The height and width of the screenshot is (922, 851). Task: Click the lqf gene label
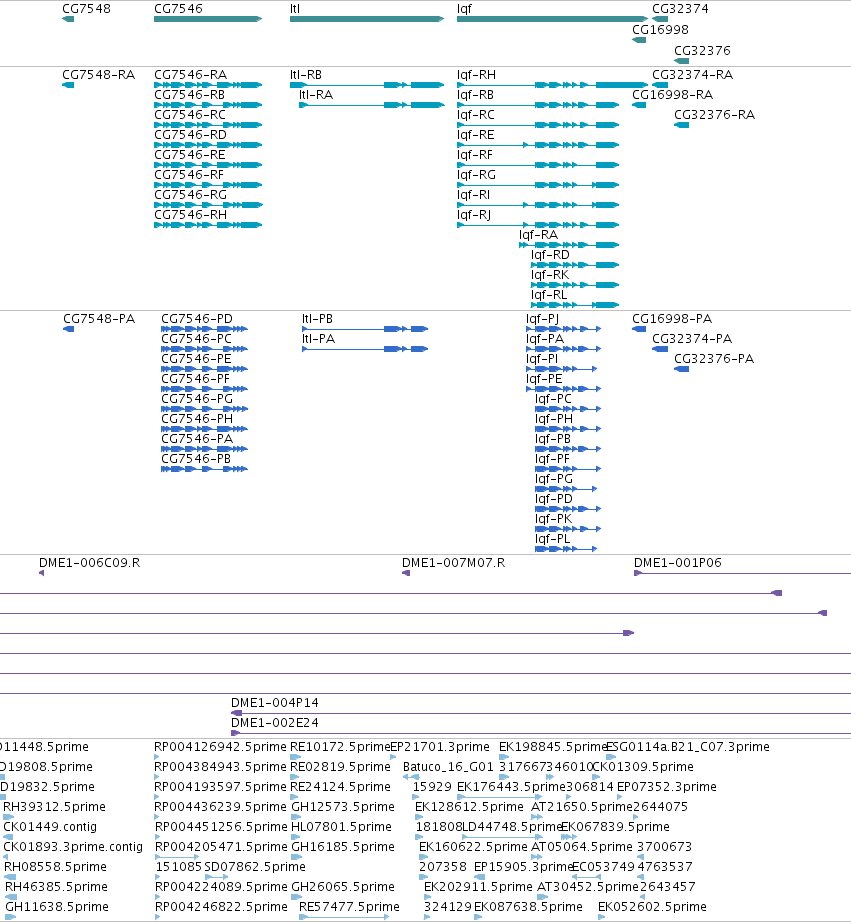(464, 9)
